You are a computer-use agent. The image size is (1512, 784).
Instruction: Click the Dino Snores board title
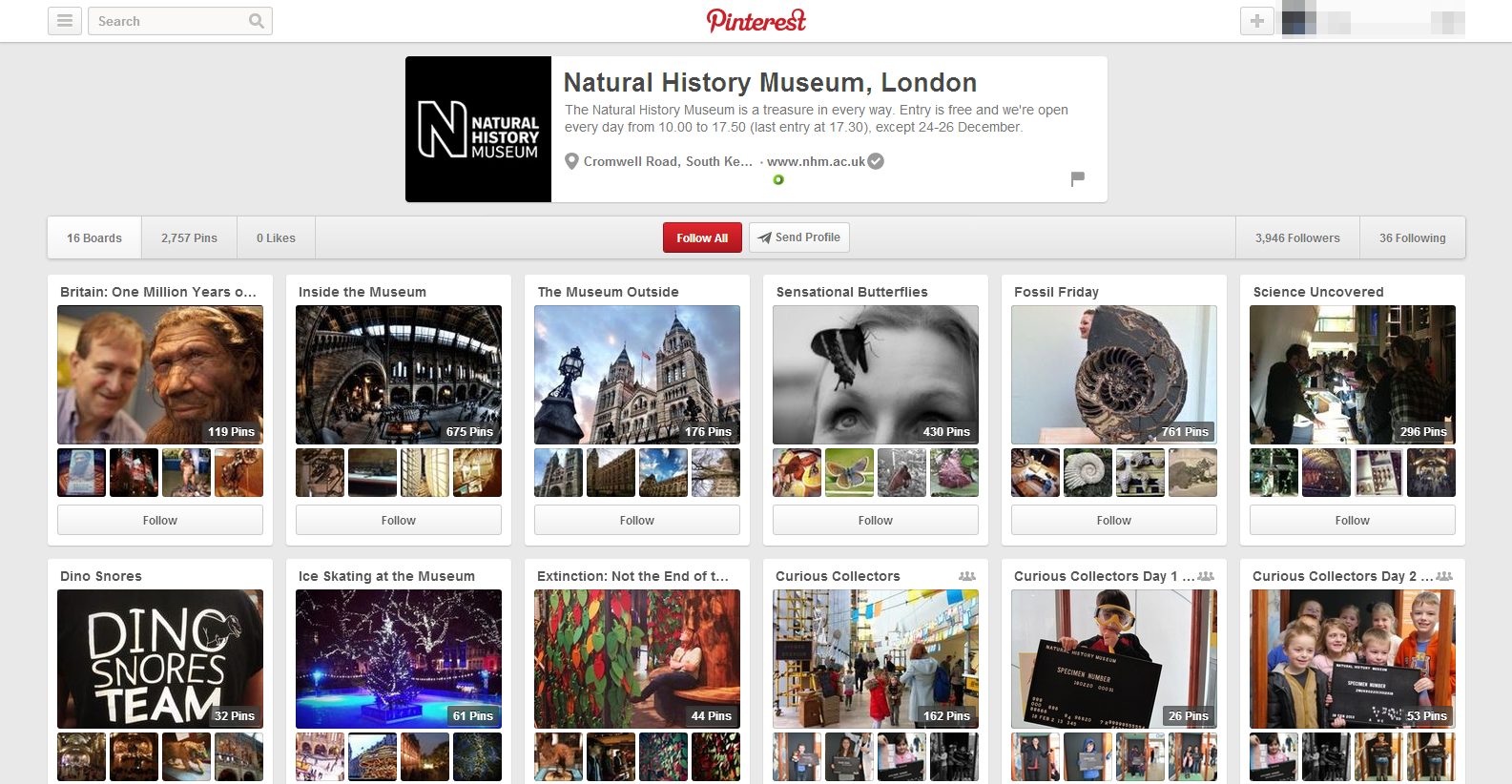tap(101, 576)
